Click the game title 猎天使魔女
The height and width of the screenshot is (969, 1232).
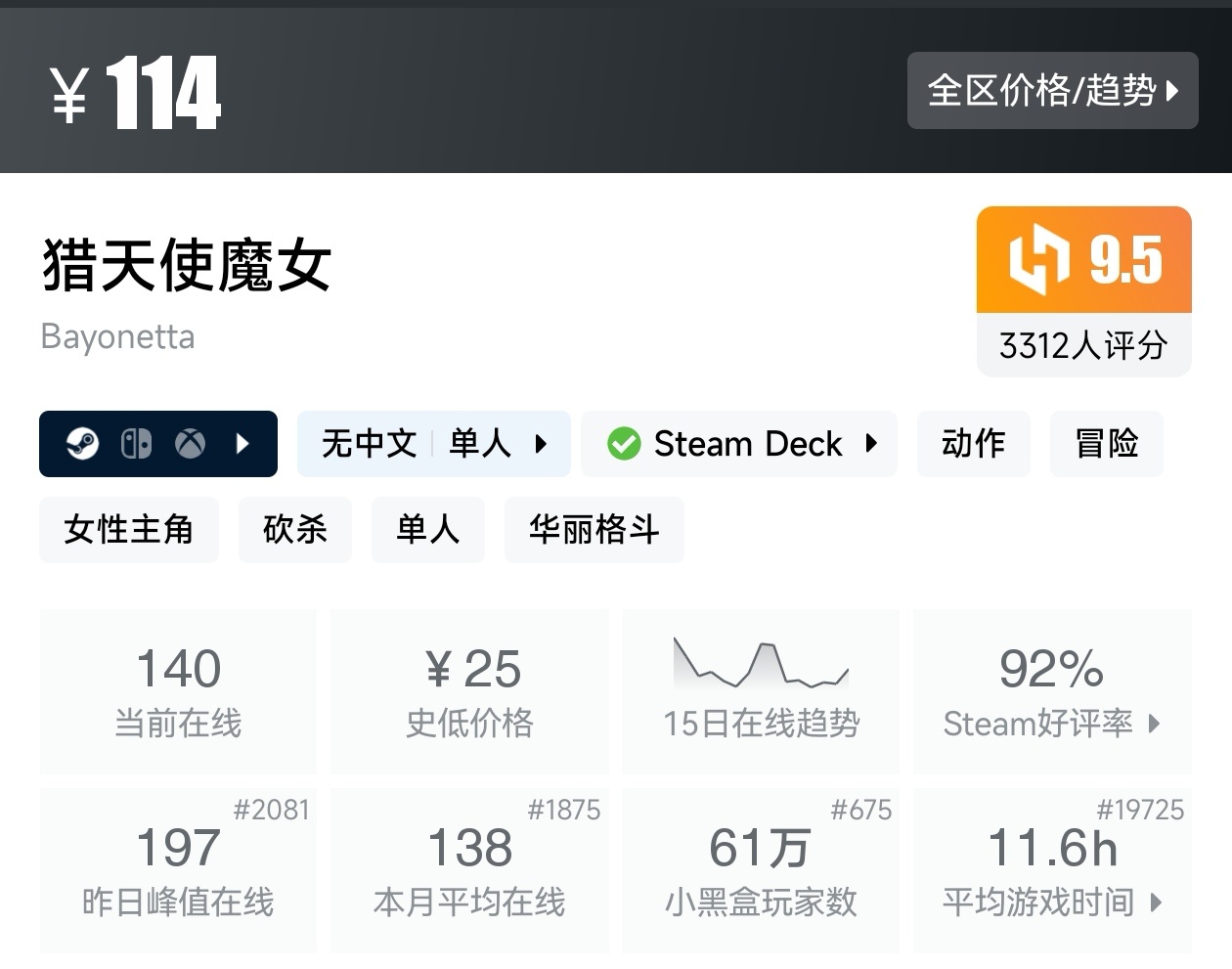coord(187,266)
